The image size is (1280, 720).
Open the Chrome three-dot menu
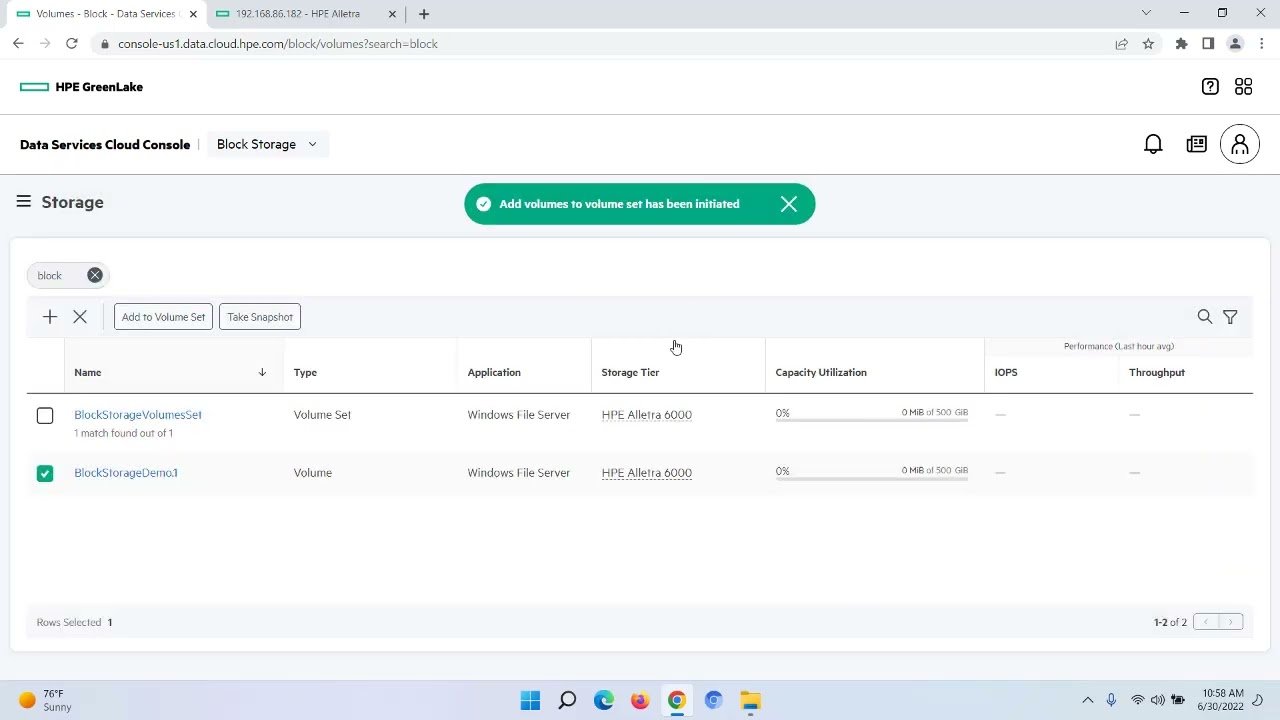[x=1262, y=44]
